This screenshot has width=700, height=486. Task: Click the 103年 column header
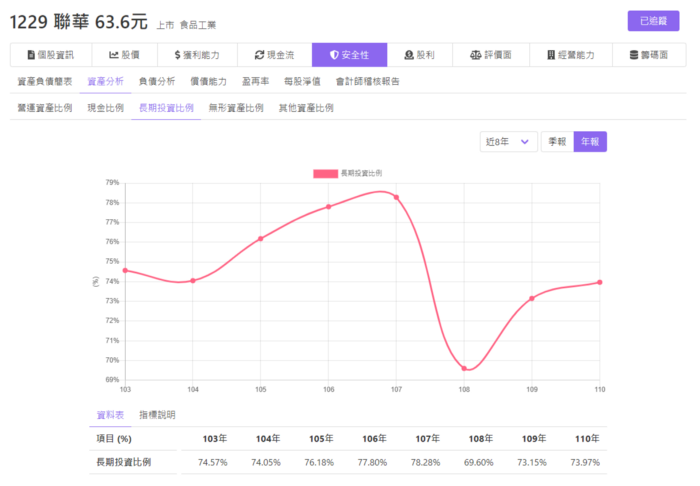215,439
